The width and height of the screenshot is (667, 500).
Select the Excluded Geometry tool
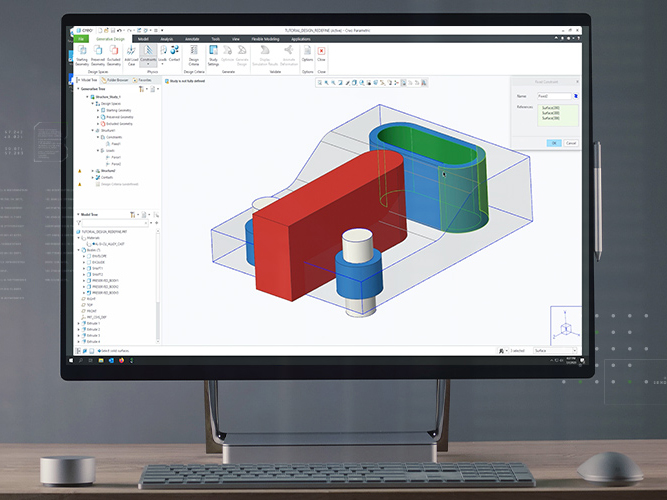coord(114,52)
